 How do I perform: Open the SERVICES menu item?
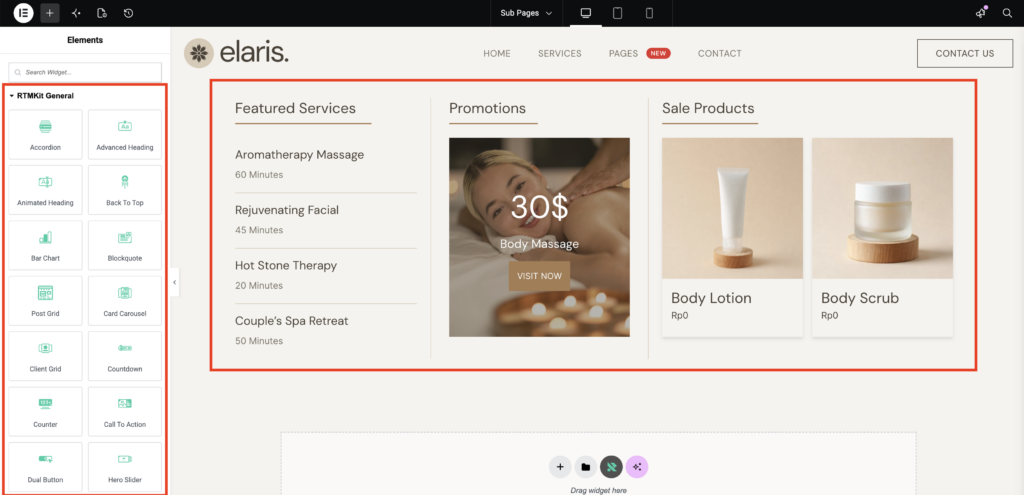(x=560, y=54)
